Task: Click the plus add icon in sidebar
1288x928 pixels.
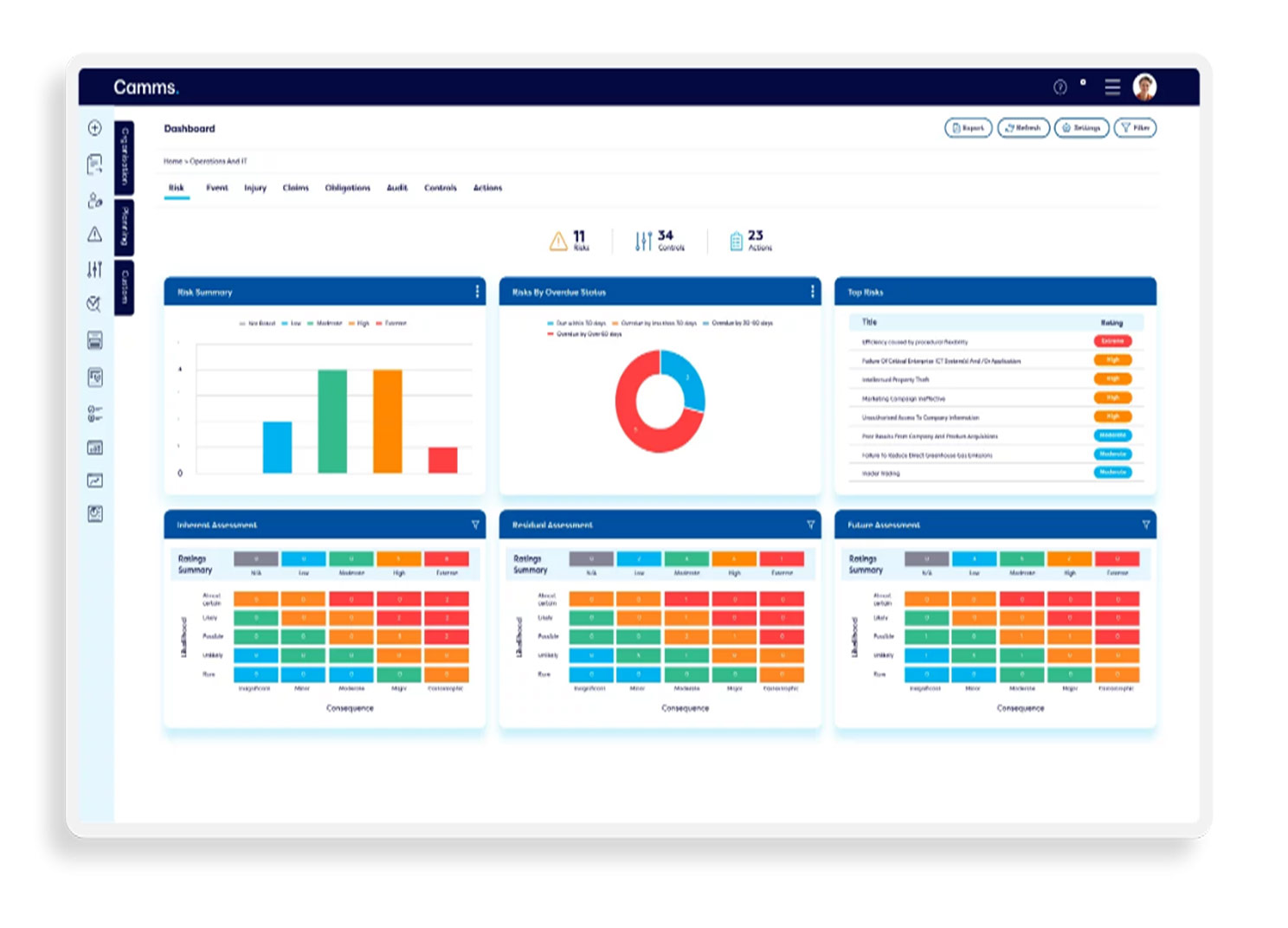Action: (x=95, y=128)
